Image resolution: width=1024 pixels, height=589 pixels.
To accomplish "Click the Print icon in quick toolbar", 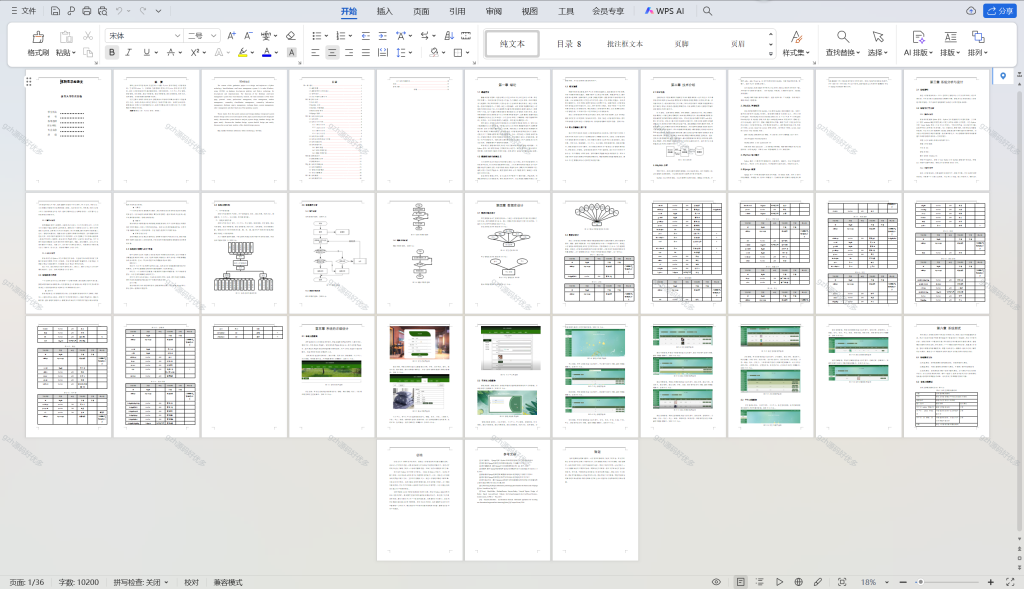I will 86,11.
